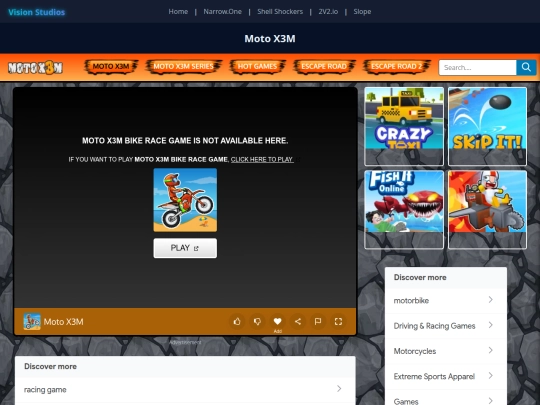Click in the Search input field

pos(477,67)
